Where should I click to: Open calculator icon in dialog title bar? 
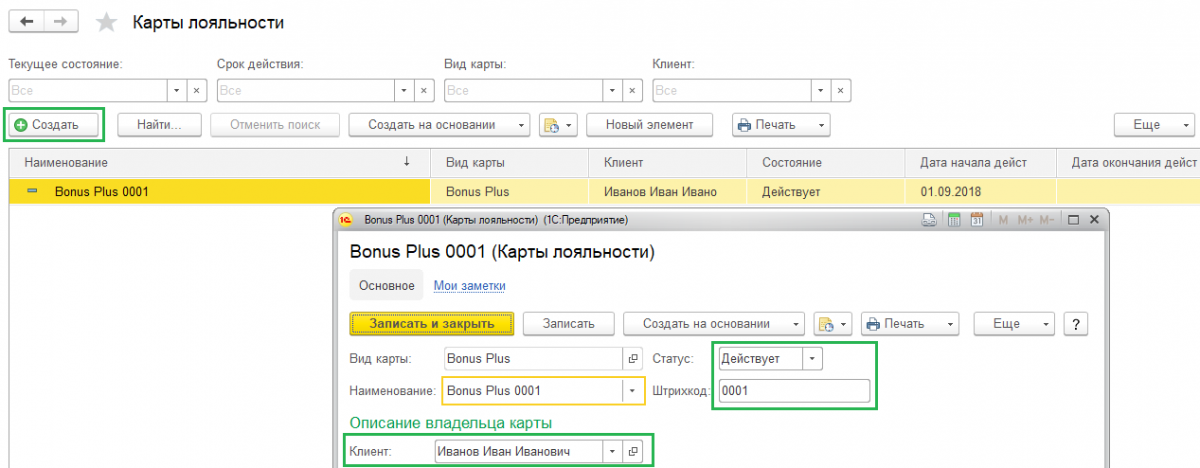point(953,220)
